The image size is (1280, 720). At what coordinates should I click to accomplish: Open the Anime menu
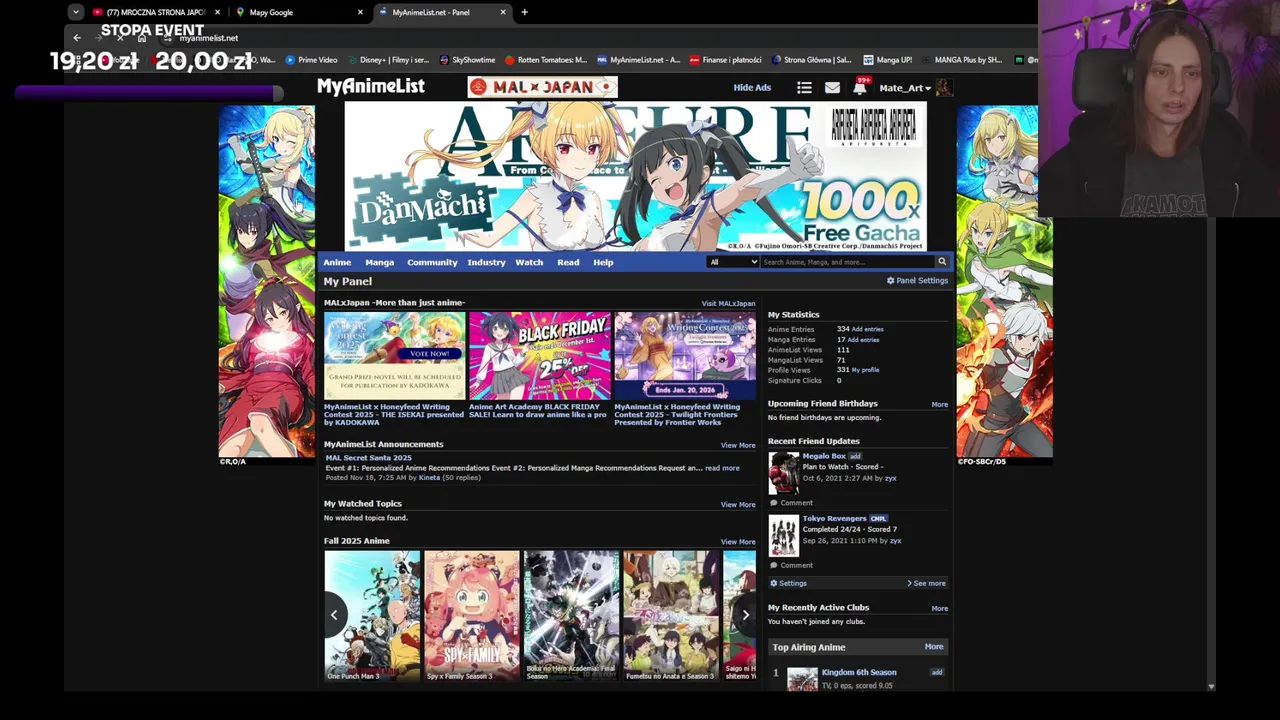pos(337,262)
